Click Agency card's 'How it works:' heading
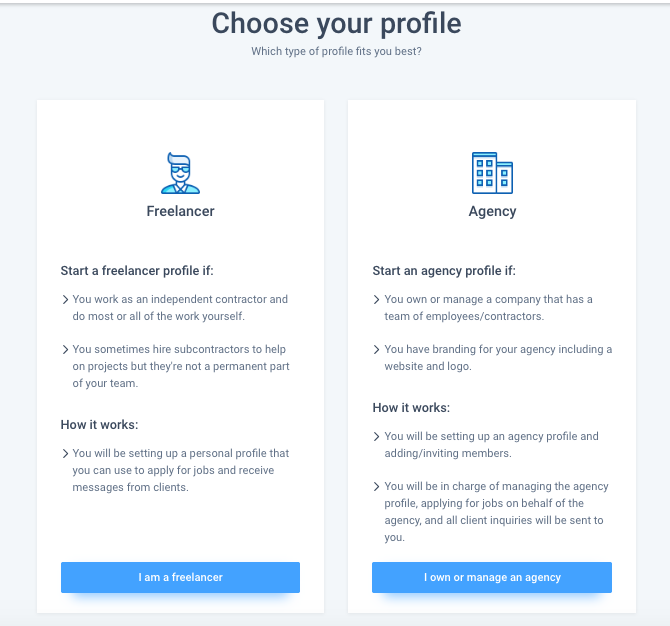 pyautogui.click(x=411, y=408)
